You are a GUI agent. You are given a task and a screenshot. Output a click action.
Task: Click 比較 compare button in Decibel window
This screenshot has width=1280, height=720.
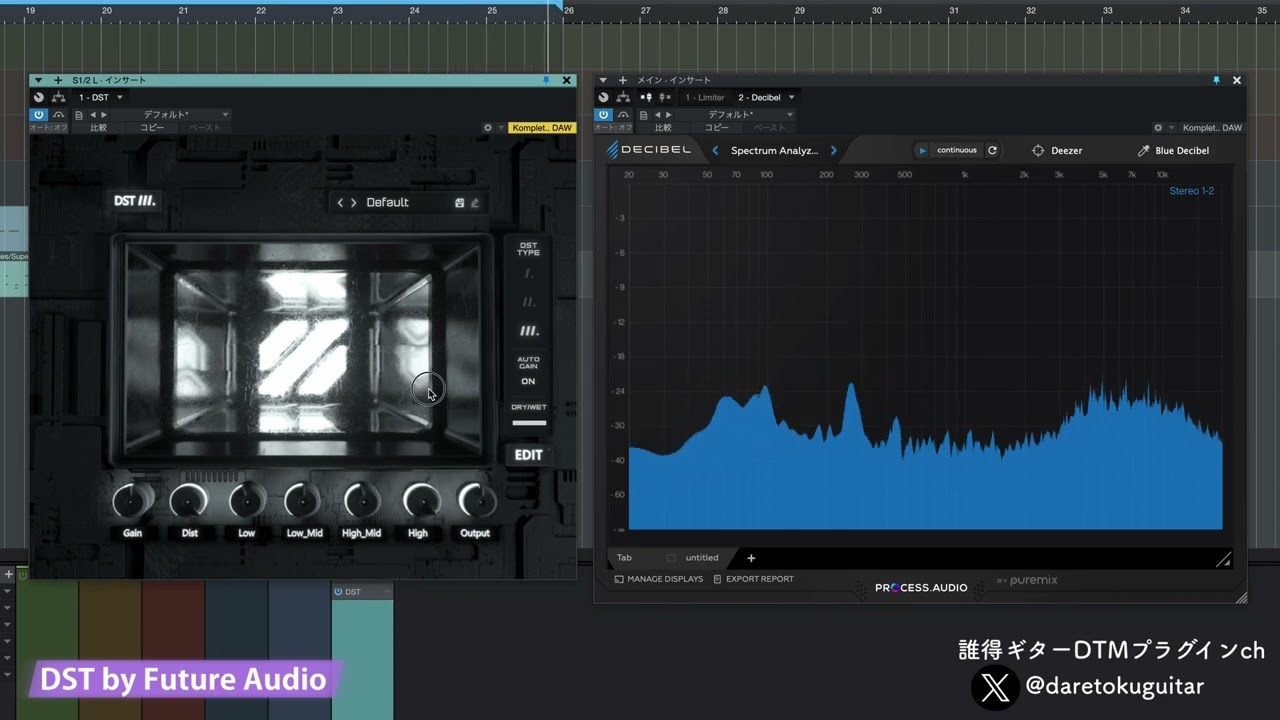click(663, 128)
